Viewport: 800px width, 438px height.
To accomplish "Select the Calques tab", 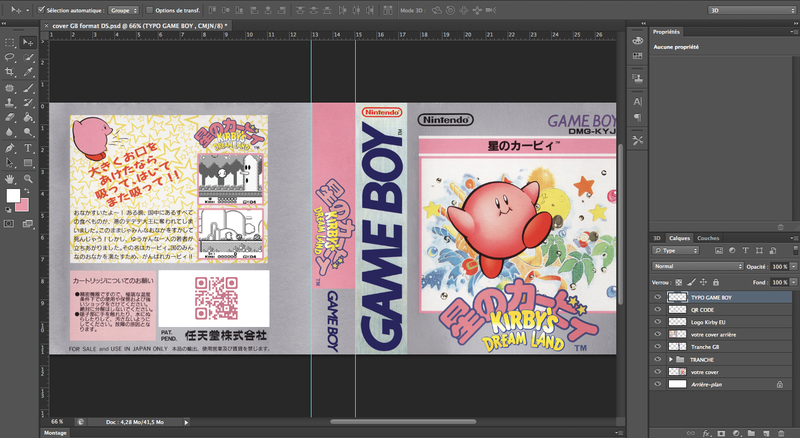I will tap(679, 238).
